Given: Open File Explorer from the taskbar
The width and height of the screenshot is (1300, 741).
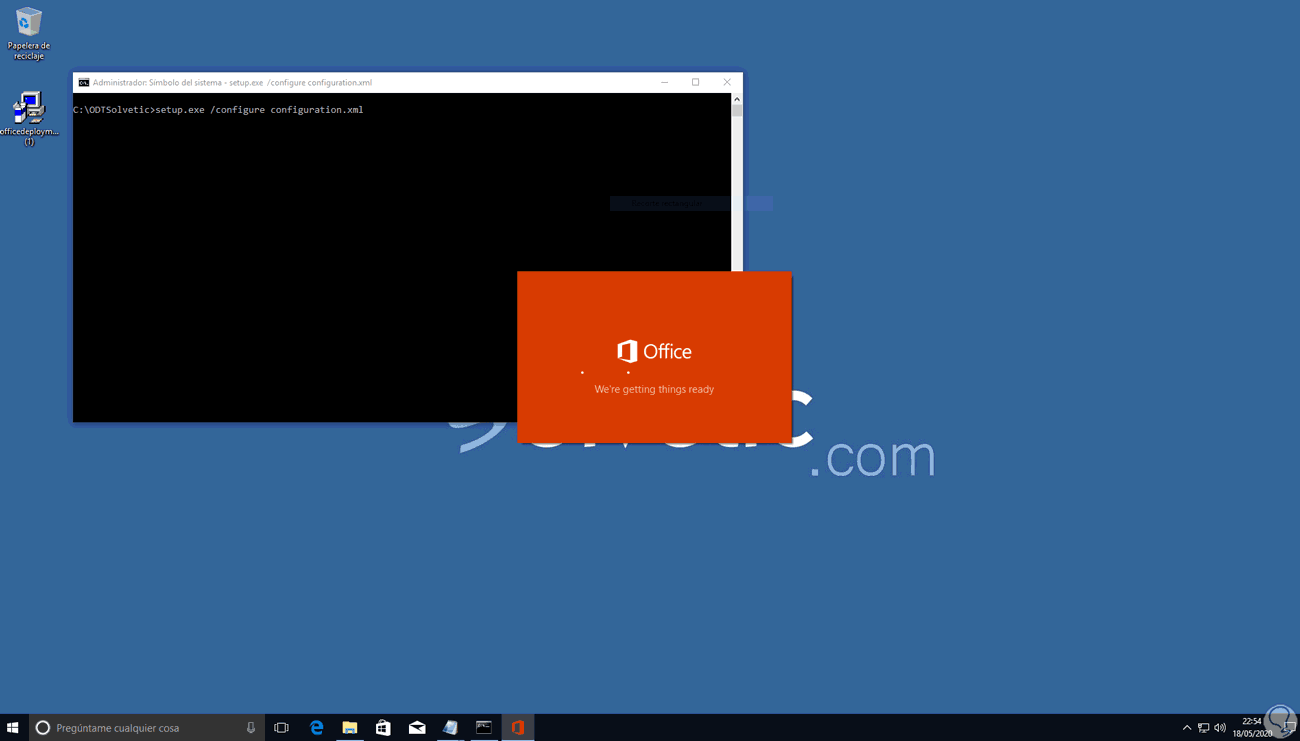Looking at the screenshot, I should click(x=349, y=727).
